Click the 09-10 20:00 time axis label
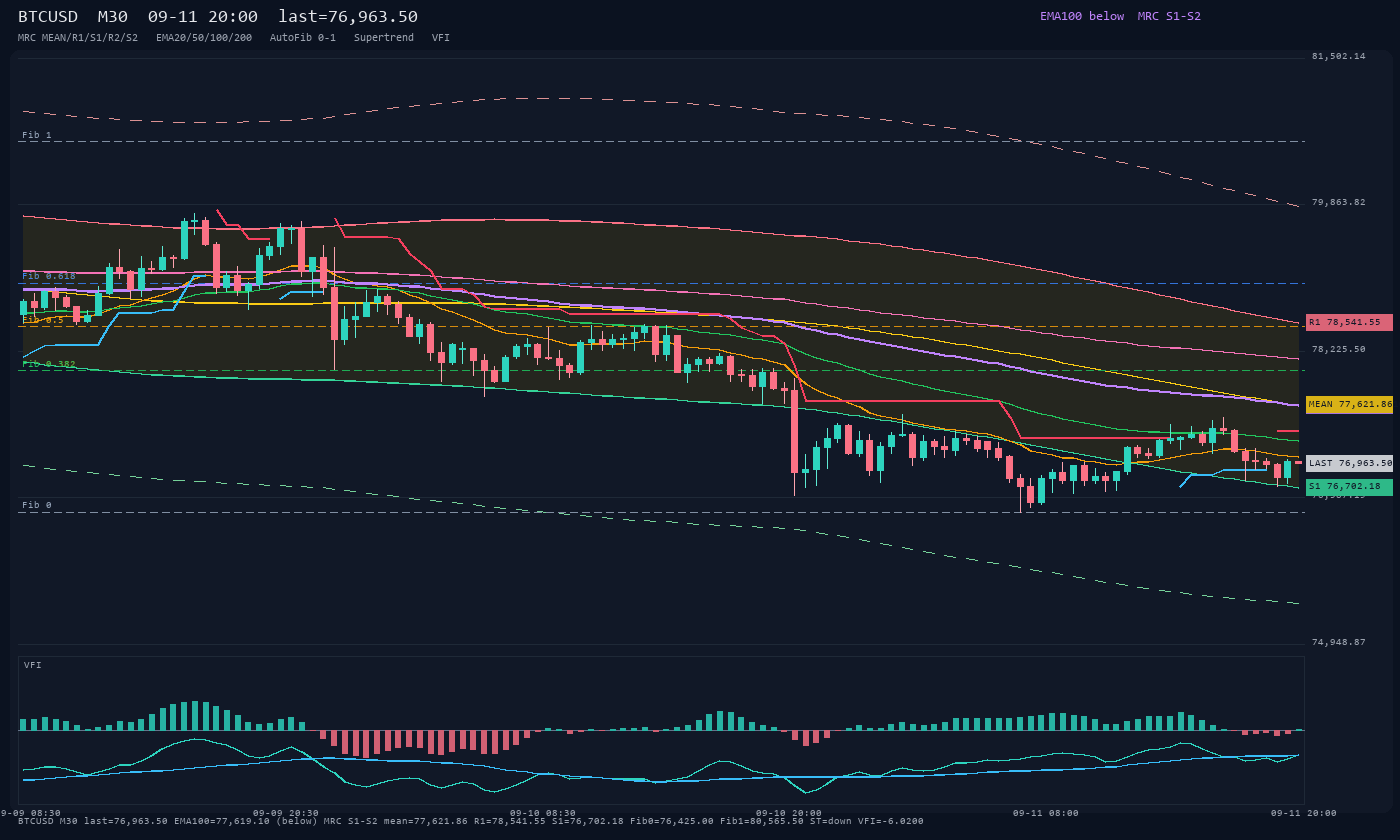The height and width of the screenshot is (840, 1400). click(789, 813)
